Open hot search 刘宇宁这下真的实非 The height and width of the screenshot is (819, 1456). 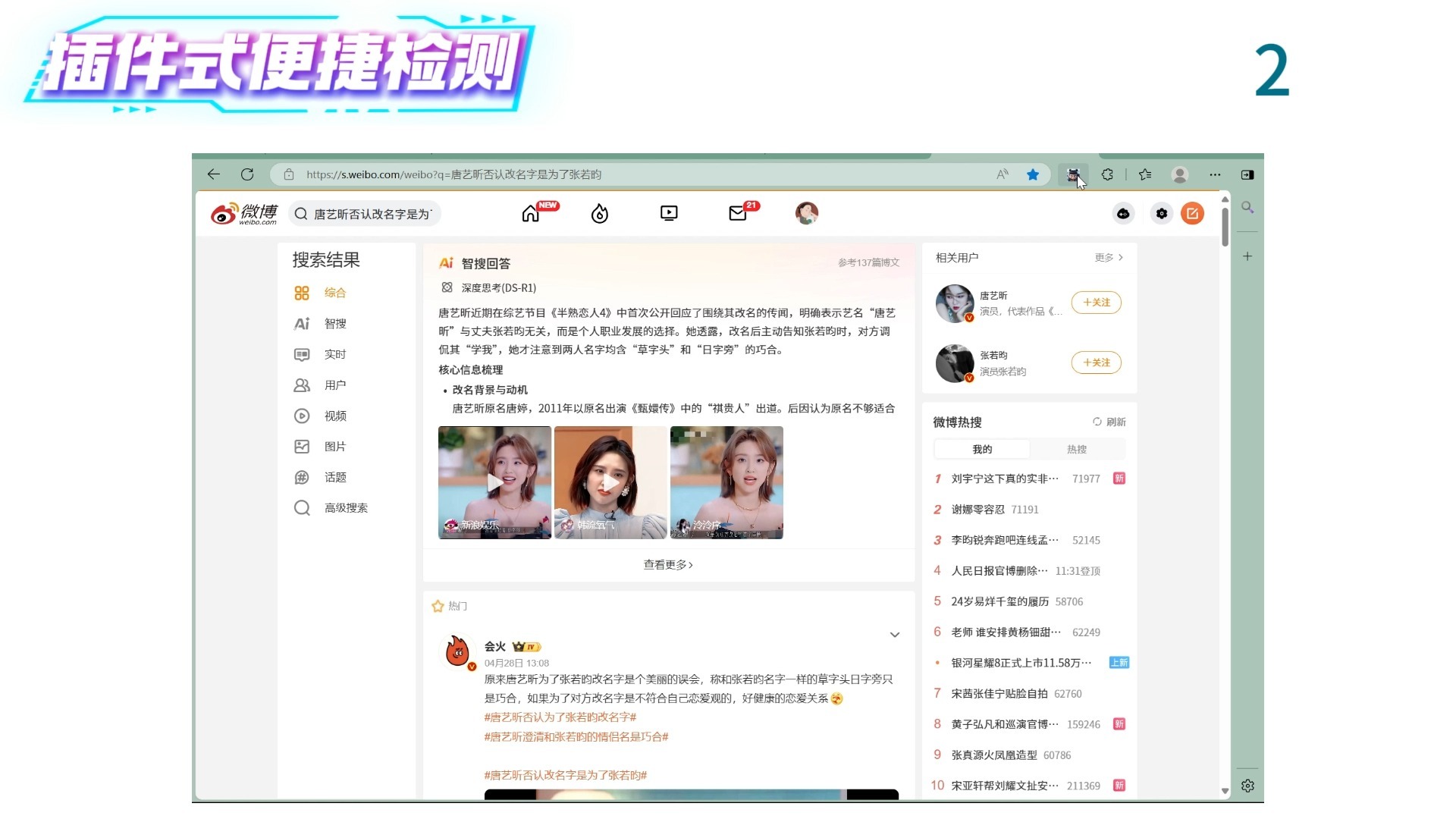tap(1005, 479)
